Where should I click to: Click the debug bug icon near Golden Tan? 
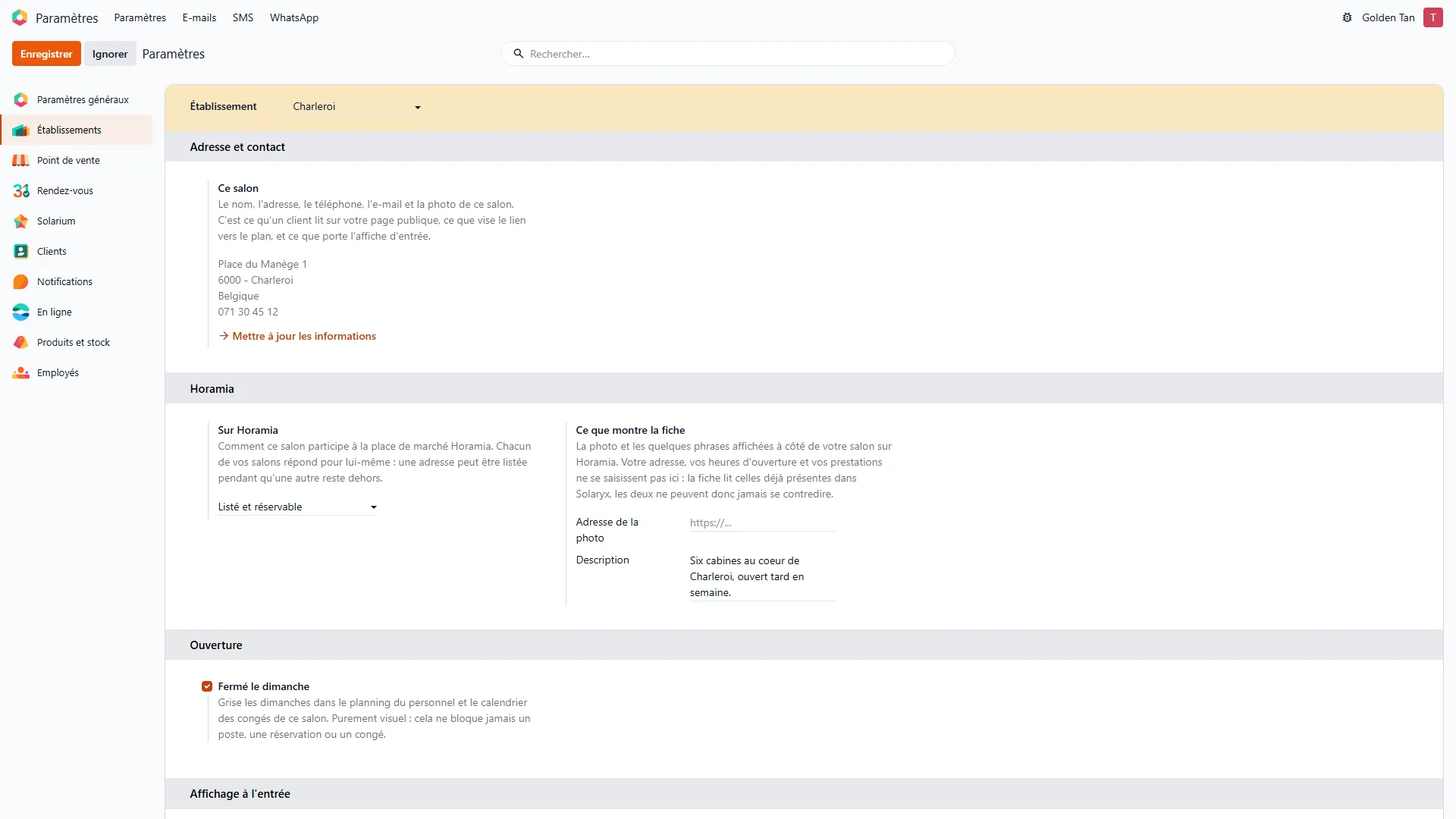[x=1347, y=17]
